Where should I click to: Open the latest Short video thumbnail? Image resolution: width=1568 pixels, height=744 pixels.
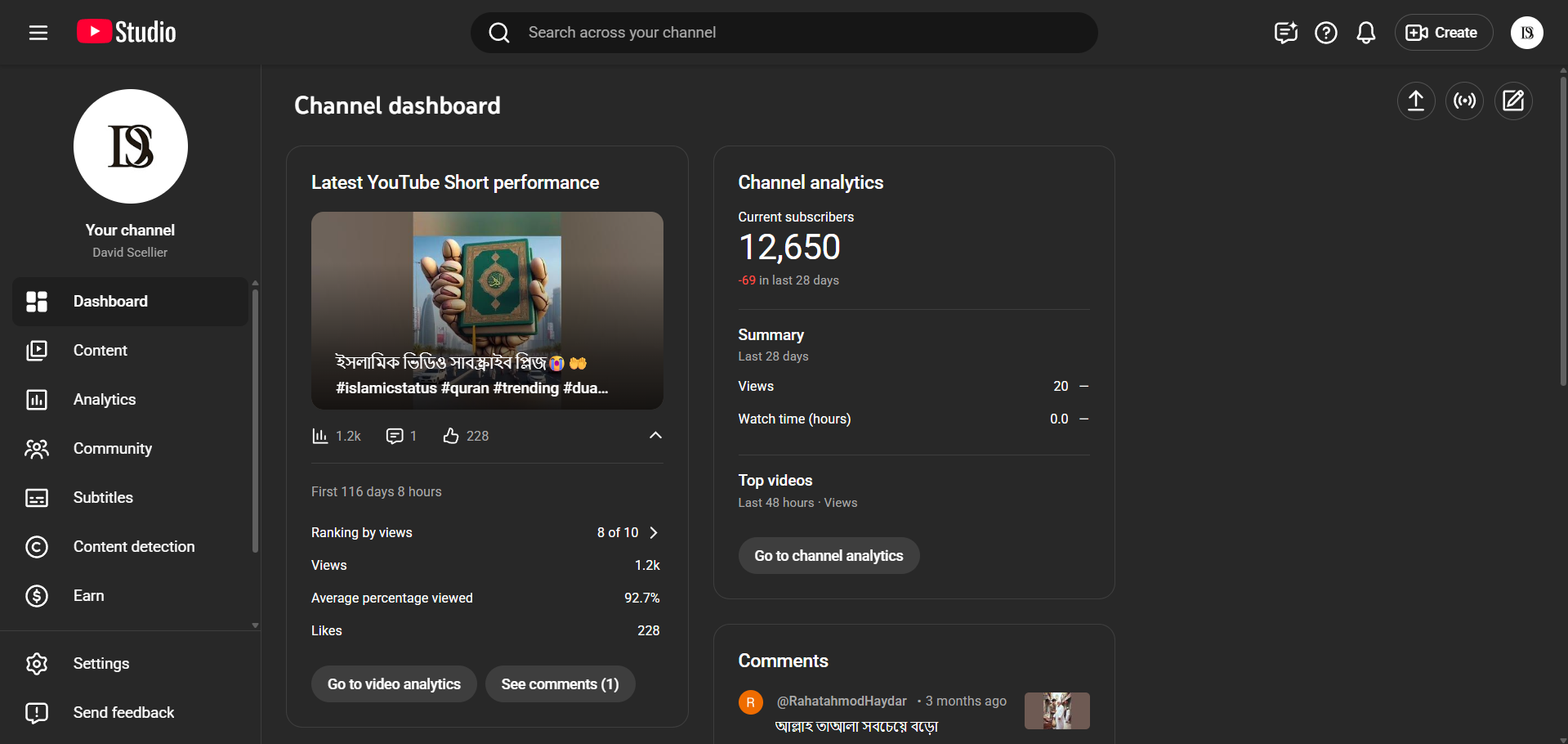[x=487, y=311]
